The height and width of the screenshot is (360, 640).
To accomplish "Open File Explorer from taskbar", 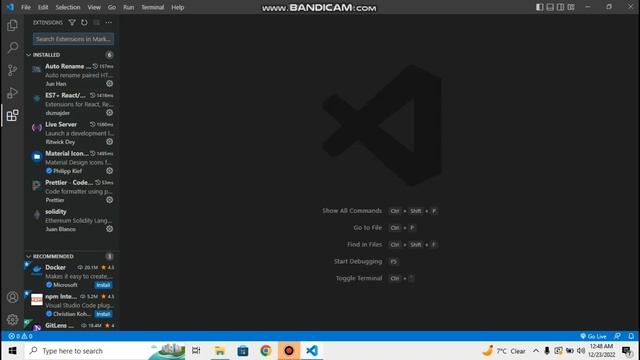I will tap(220, 351).
